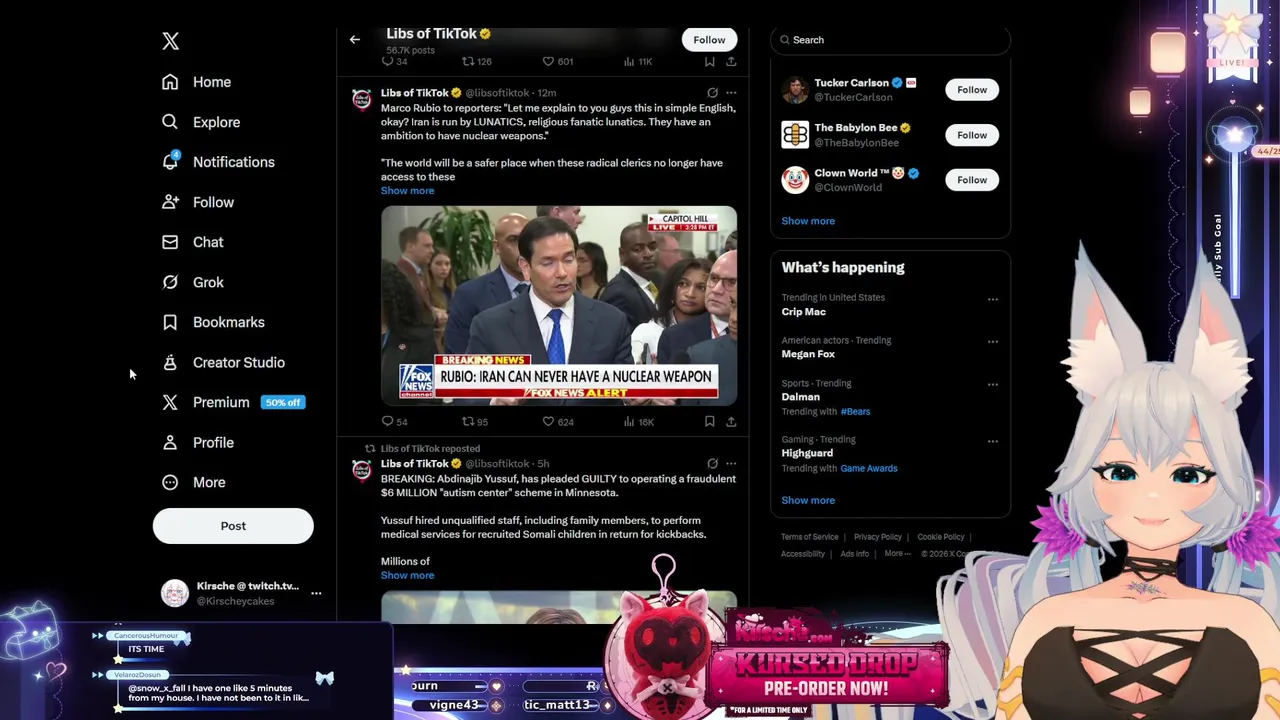Follow The Babylon Bee
Screen dimensions: 1280x720
[x=971, y=135]
